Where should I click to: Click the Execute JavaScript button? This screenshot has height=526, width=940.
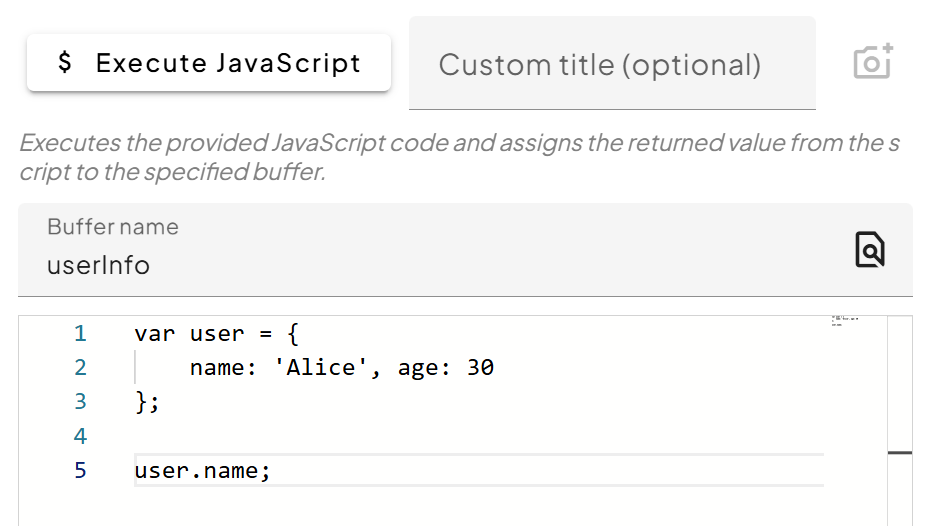click(208, 63)
